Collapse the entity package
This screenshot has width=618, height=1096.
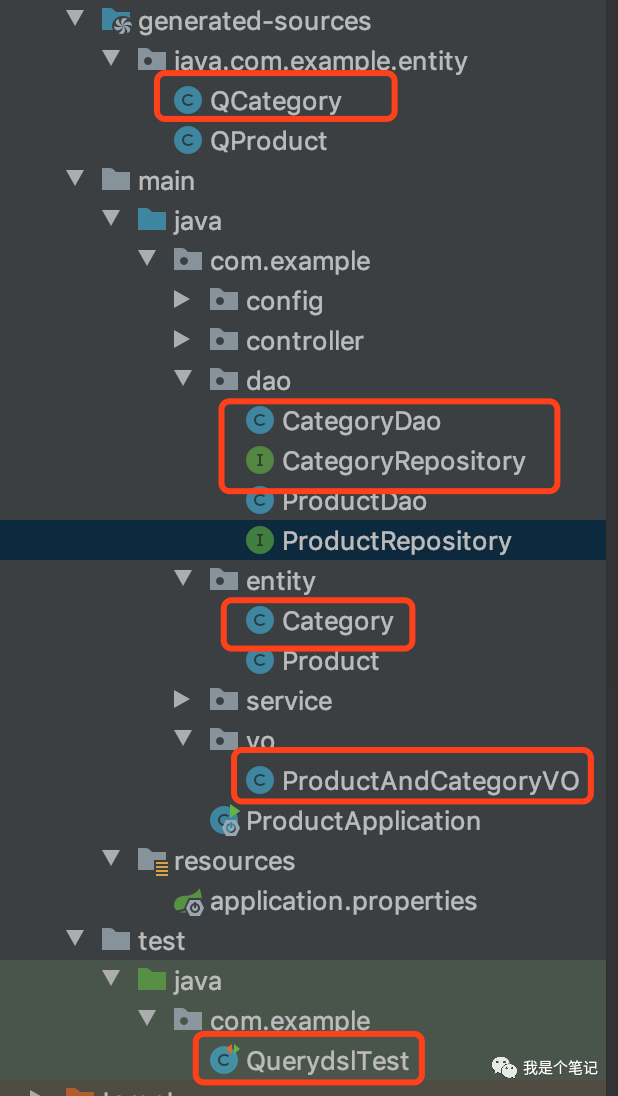[x=181, y=580]
